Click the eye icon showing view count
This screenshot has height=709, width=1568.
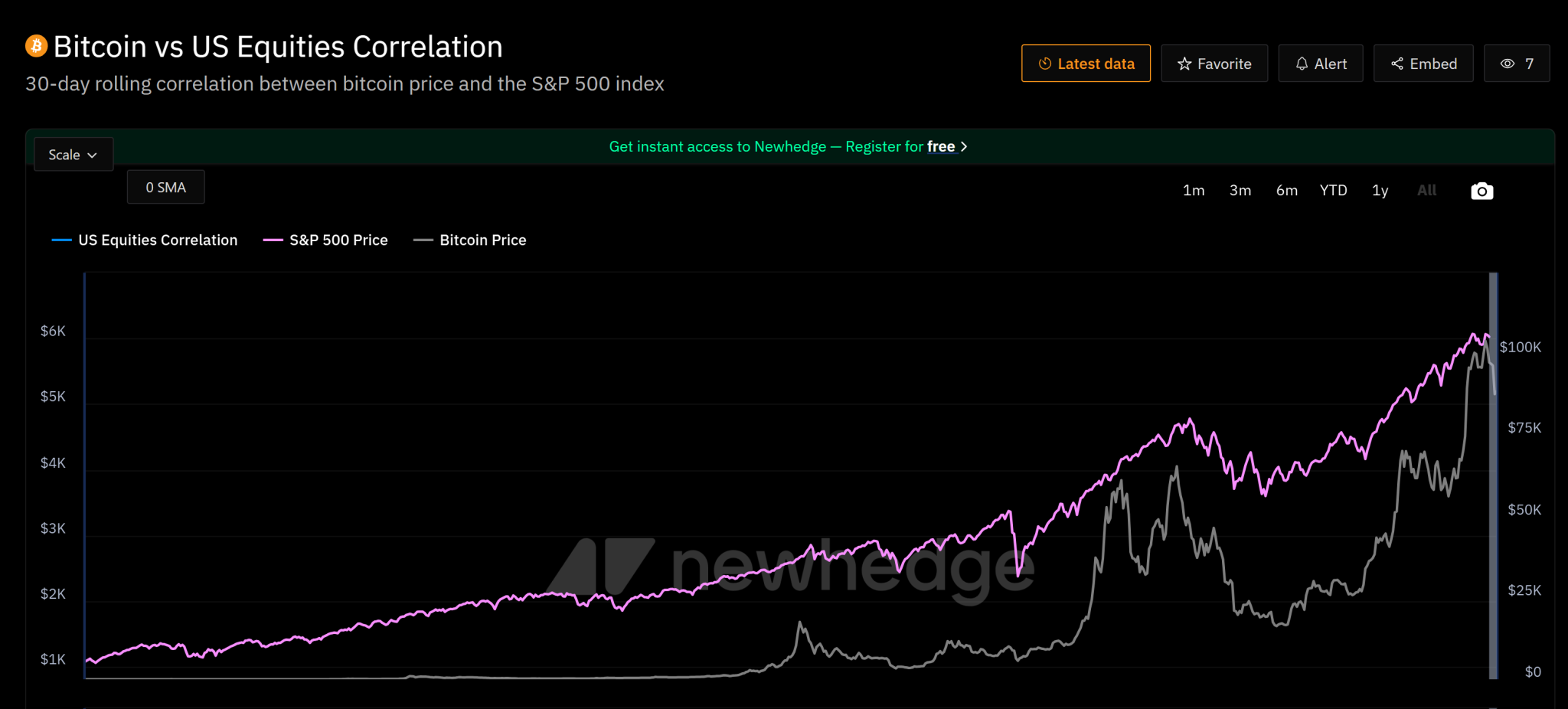[x=1507, y=64]
